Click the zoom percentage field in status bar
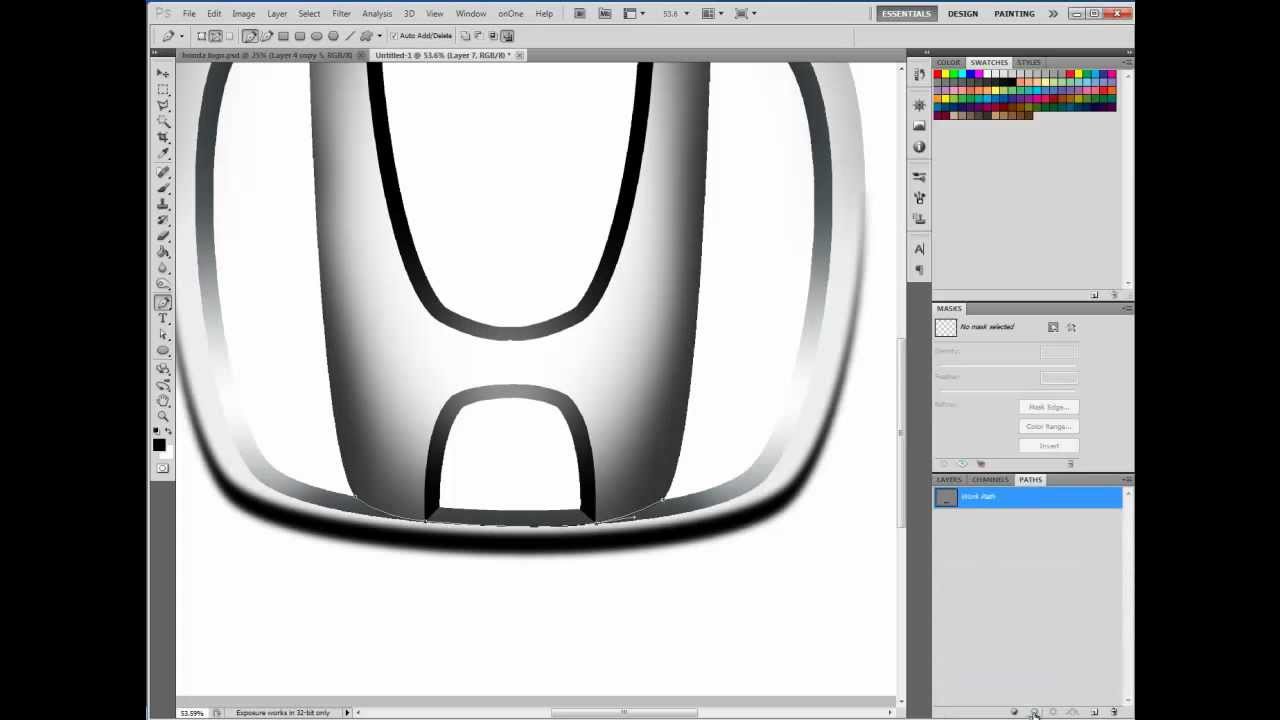1280x720 pixels. 191,713
